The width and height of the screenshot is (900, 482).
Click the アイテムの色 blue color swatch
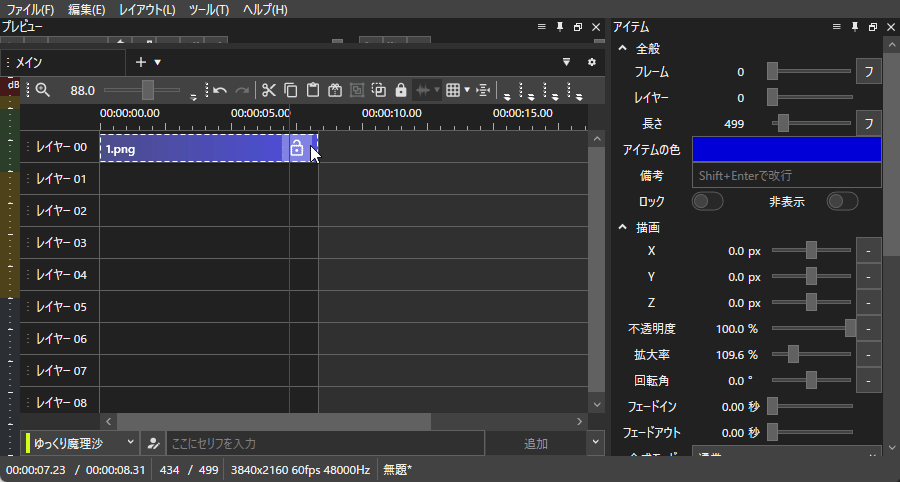click(x=786, y=149)
